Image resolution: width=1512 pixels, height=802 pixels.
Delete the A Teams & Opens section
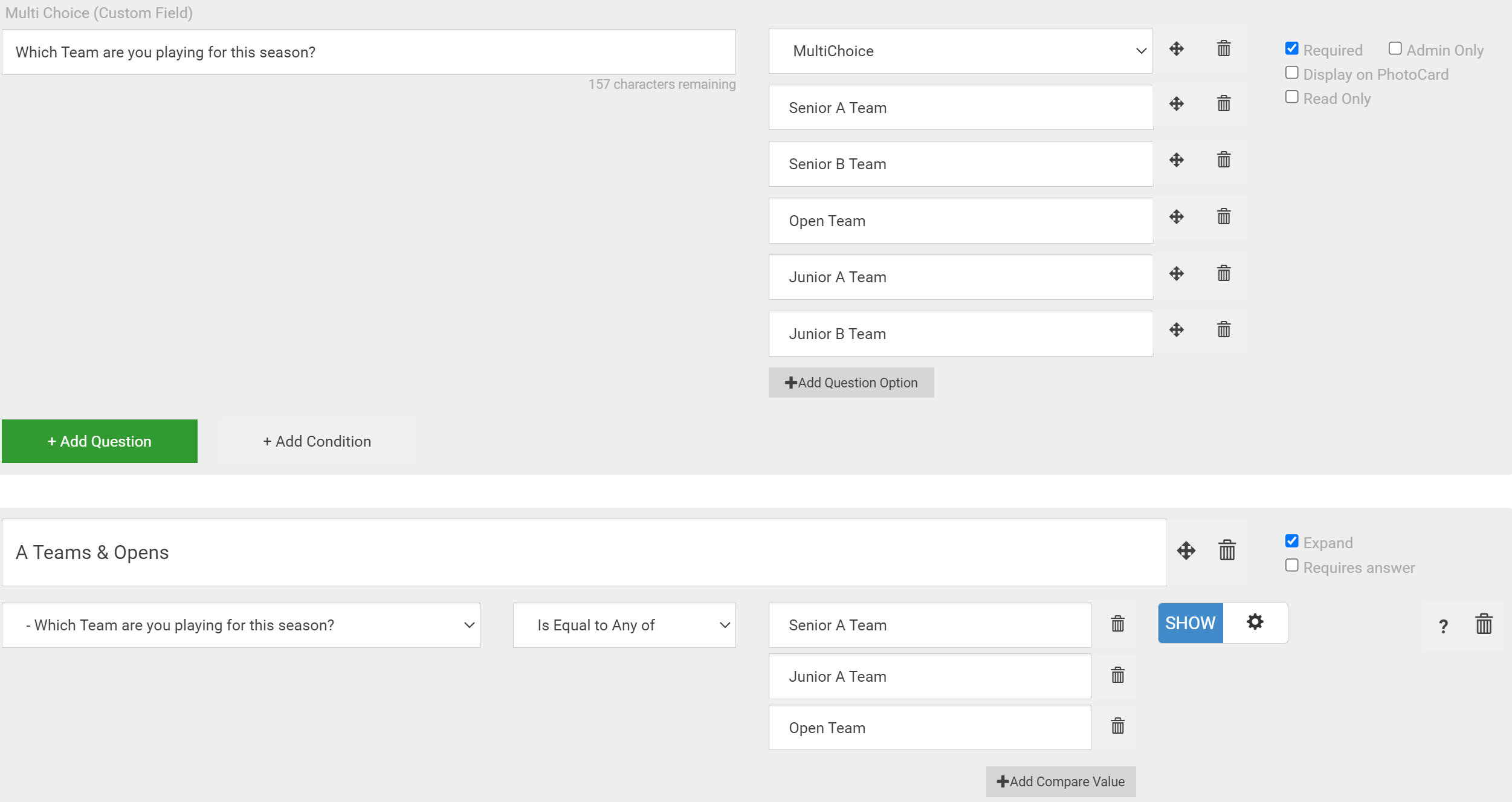(1227, 551)
